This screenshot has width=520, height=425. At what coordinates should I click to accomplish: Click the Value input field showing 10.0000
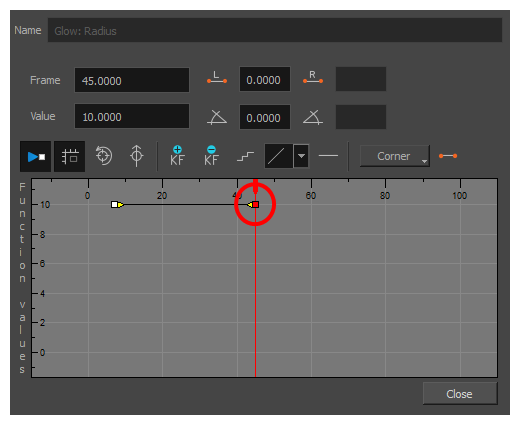132,116
